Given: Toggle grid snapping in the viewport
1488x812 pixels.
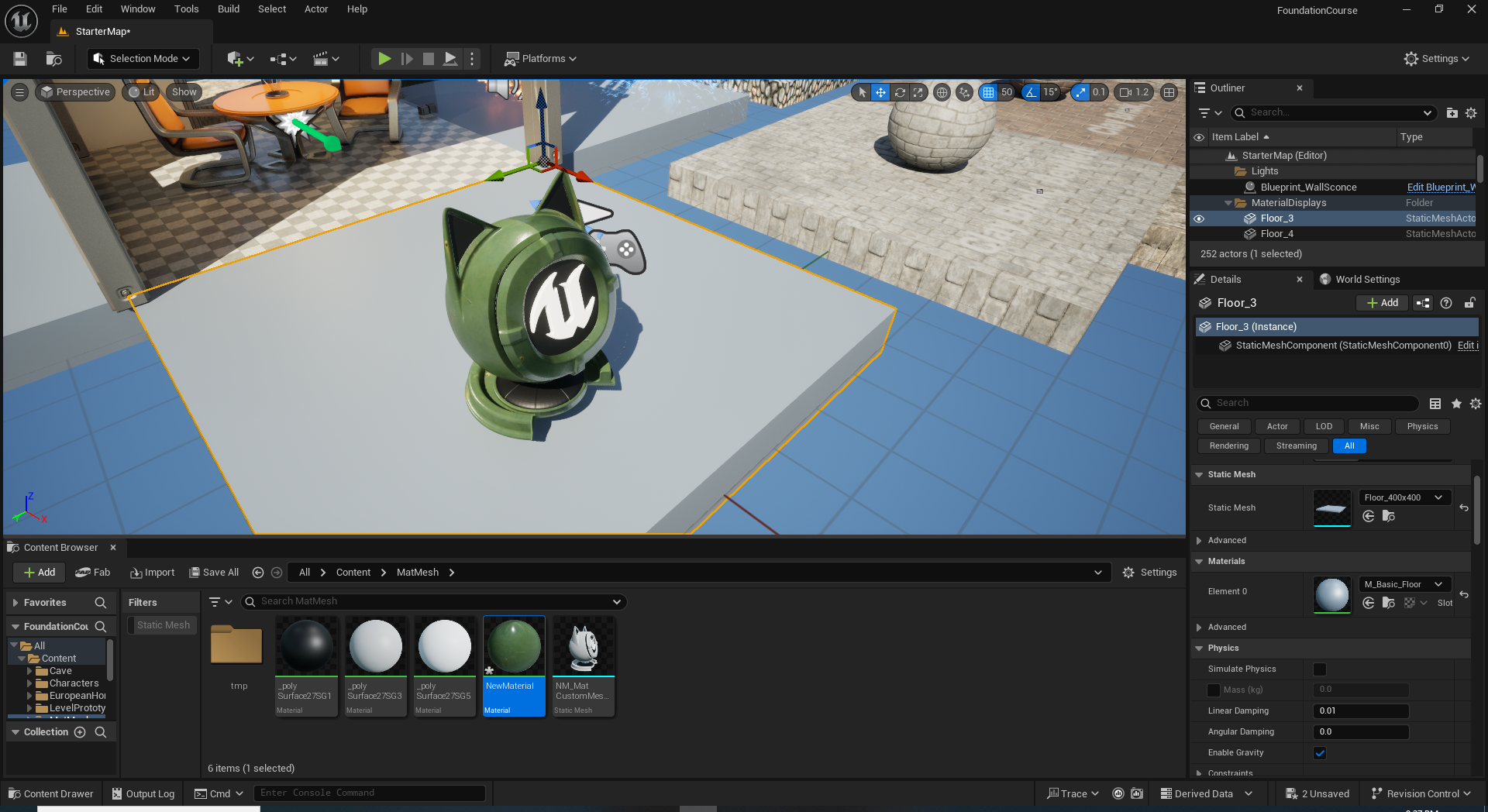Looking at the screenshot, I should coord(988,92).
